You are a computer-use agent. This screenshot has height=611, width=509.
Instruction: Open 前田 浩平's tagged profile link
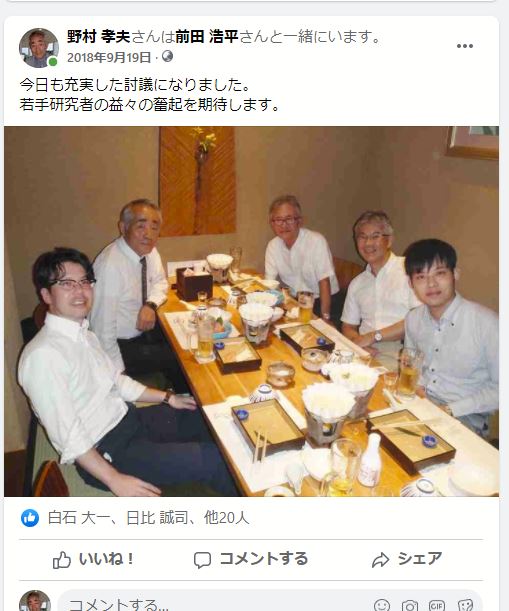207,37
